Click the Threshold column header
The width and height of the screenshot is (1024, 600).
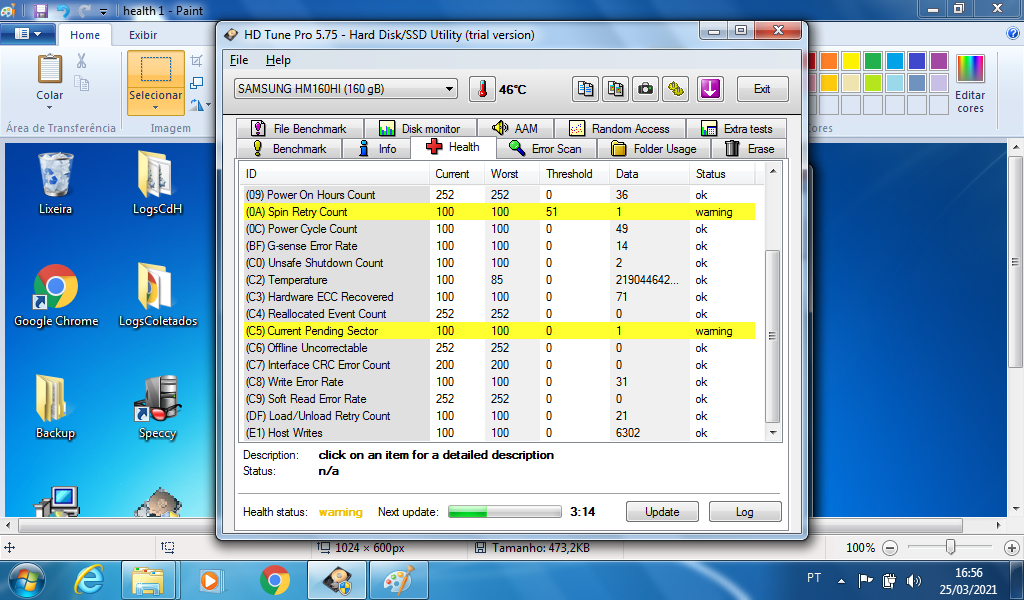tap(569, 174)
